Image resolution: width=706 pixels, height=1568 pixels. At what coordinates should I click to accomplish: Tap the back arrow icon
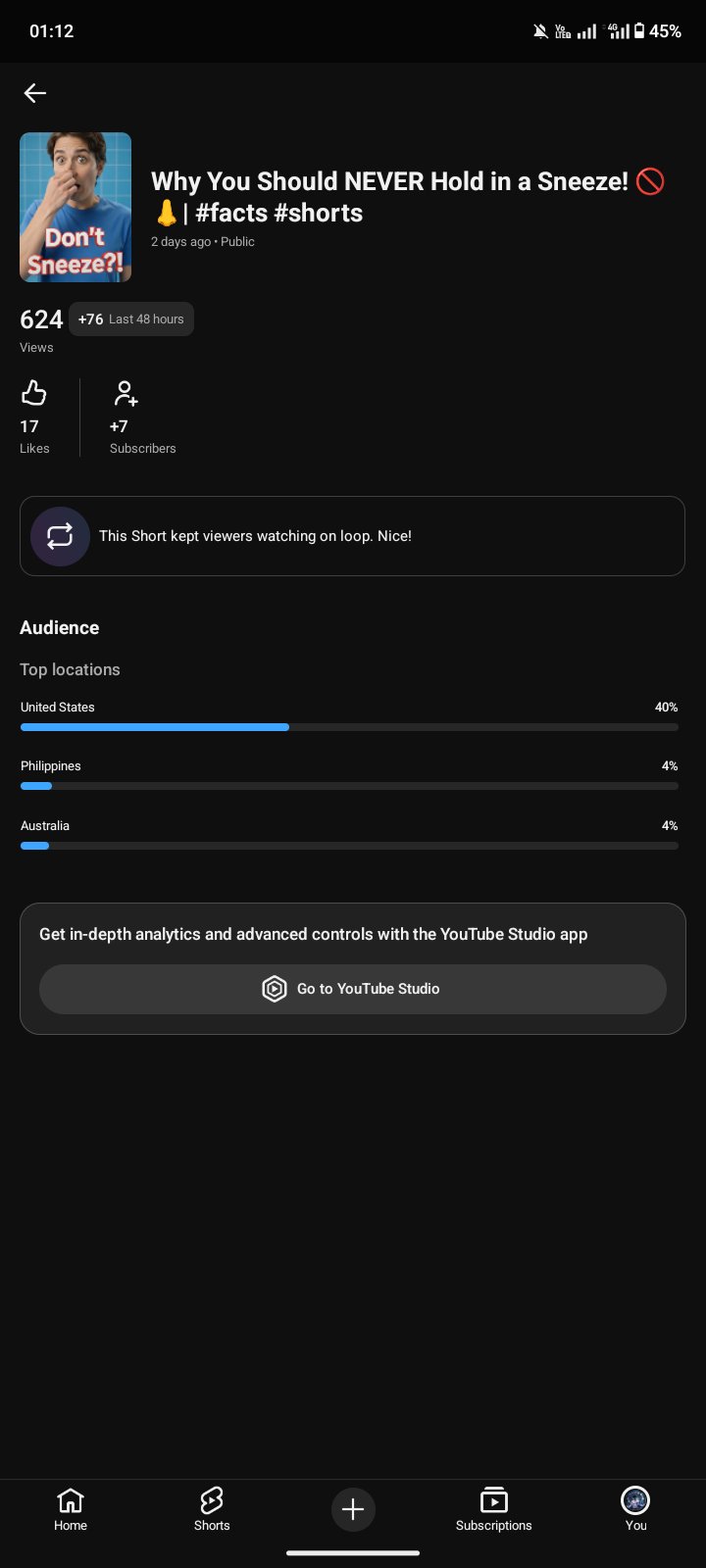tap(35, 93)
